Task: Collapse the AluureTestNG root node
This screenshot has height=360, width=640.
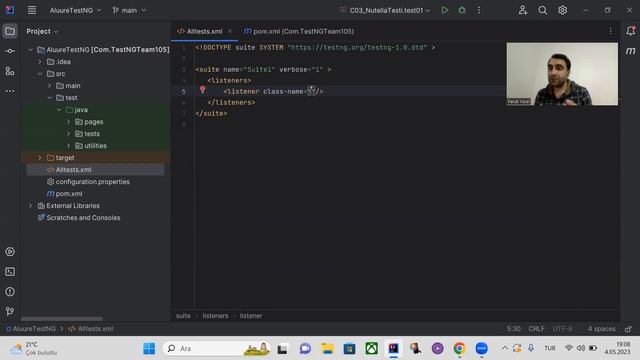Action: click(x=31, y=50)
